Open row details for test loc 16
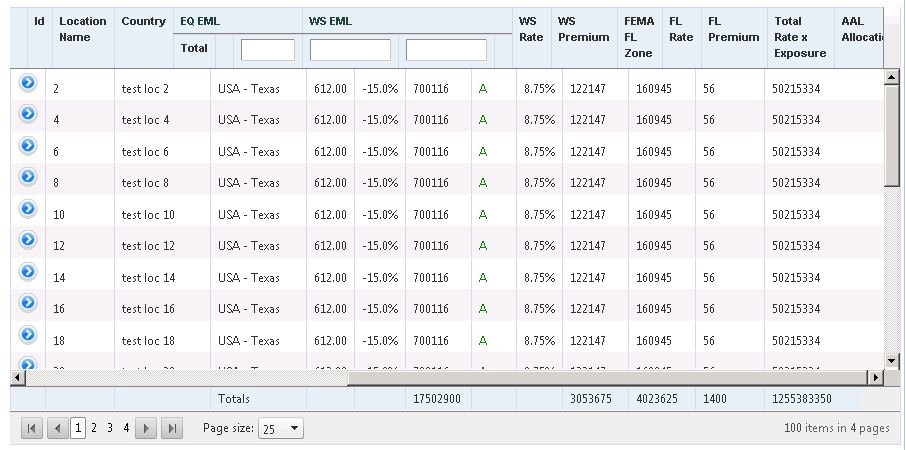Screen dimensions: 906x450 (x=28, y=303)
